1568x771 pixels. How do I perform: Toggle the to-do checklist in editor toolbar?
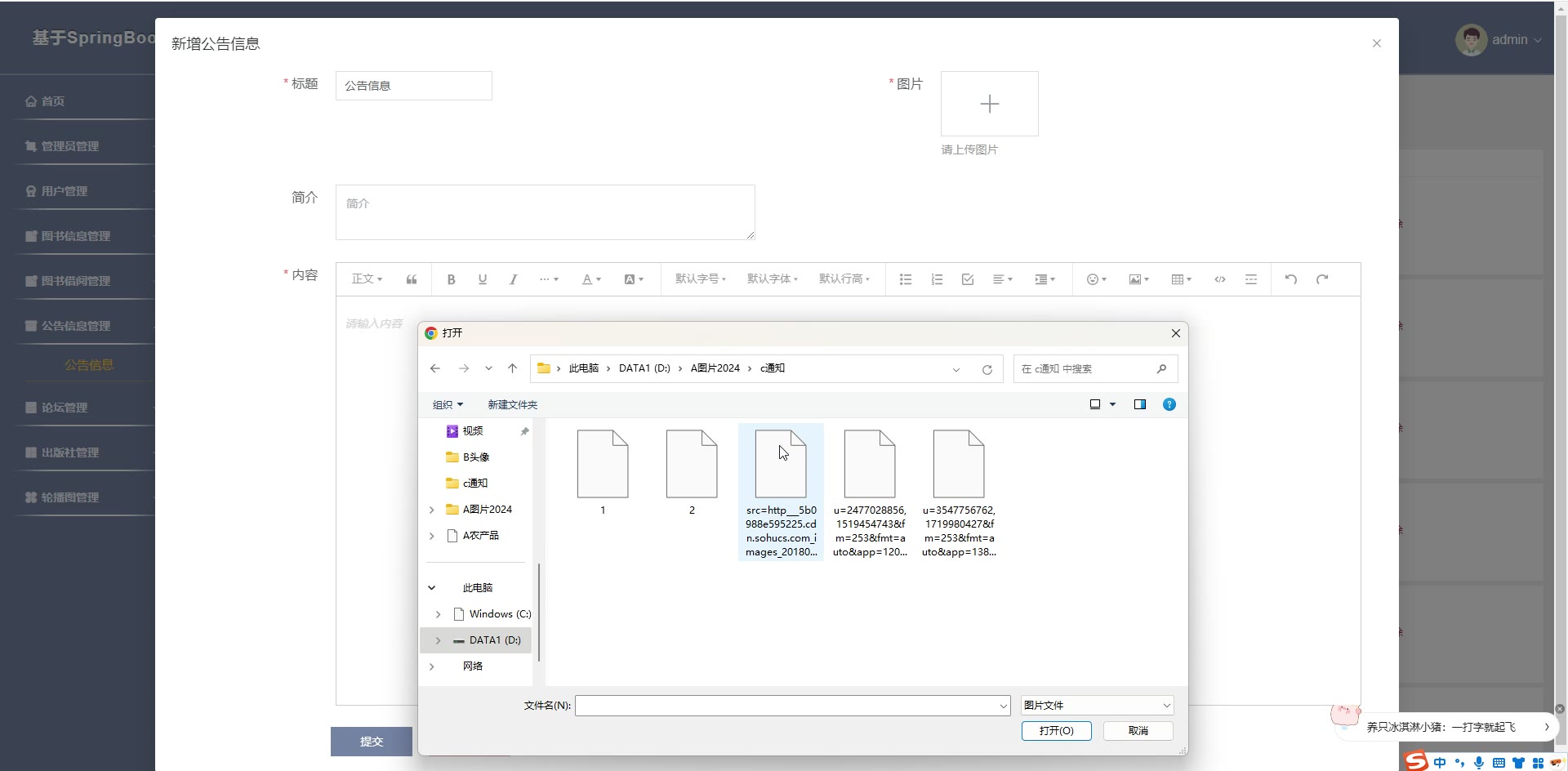968,279
